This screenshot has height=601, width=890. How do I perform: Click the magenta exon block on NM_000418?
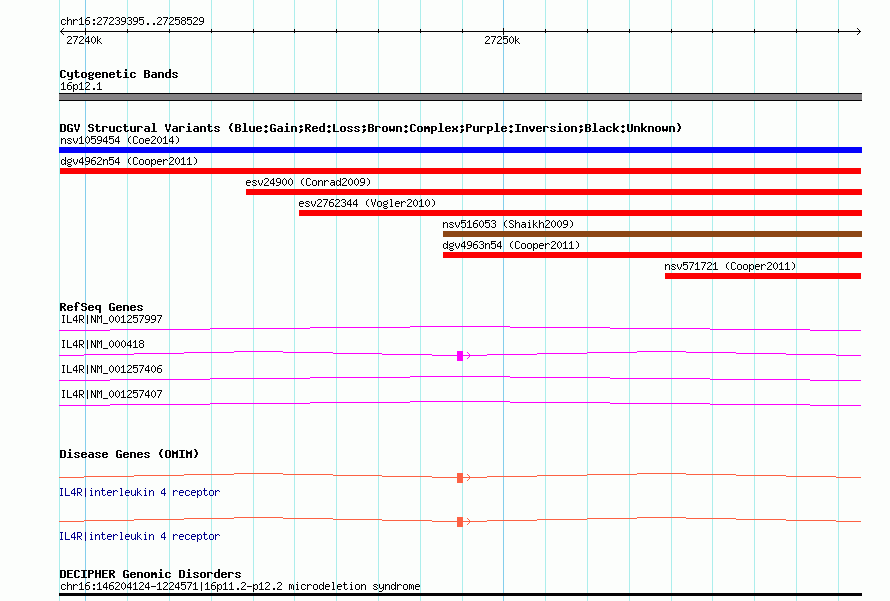click(460, 356)
